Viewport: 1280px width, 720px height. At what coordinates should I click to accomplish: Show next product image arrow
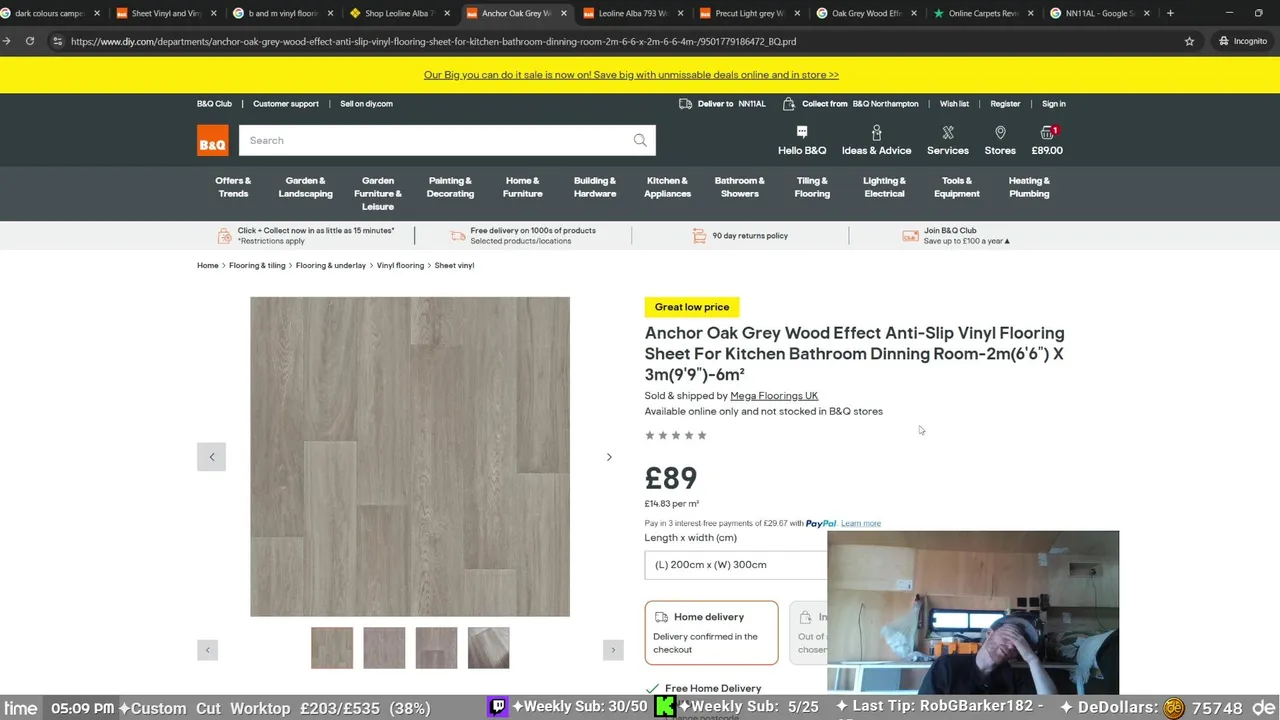609,457
